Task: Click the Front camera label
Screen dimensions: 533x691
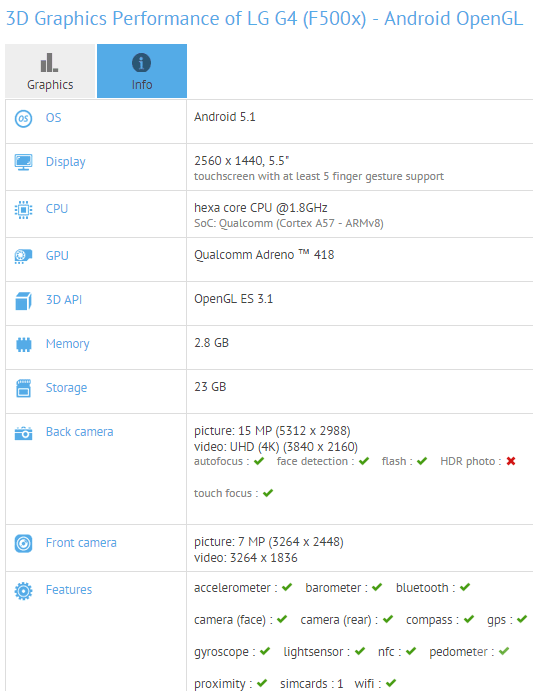Action: click(x=81, y=543)
